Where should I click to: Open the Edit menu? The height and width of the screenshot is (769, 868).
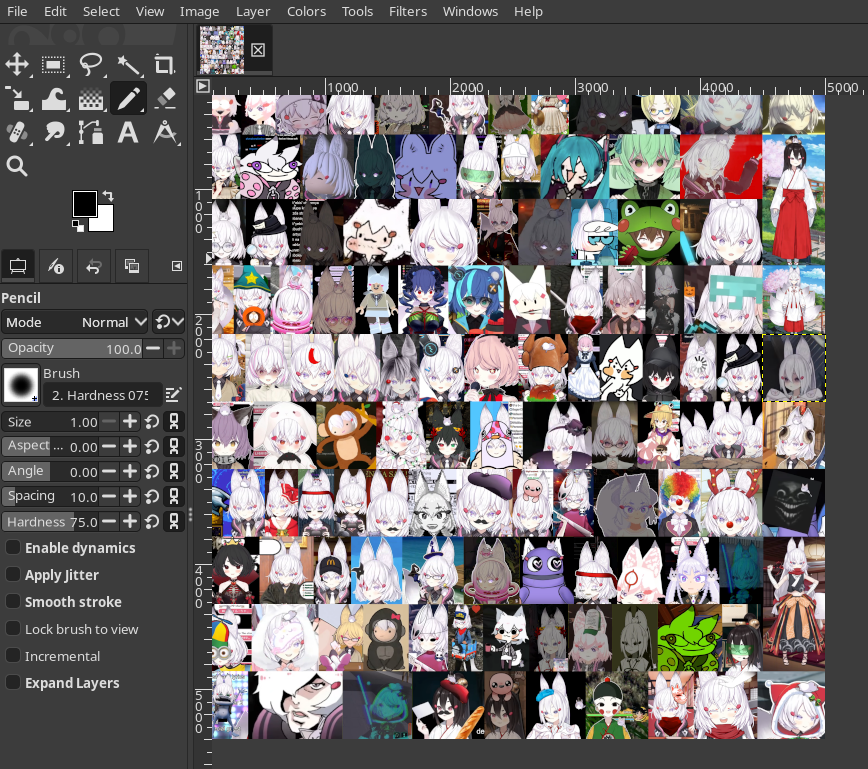pos(55,11)
